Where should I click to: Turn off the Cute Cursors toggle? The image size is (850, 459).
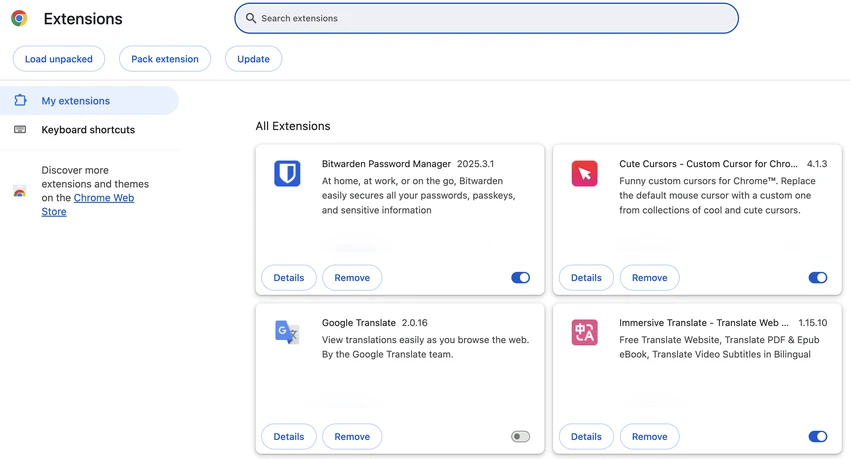point(817,277)
